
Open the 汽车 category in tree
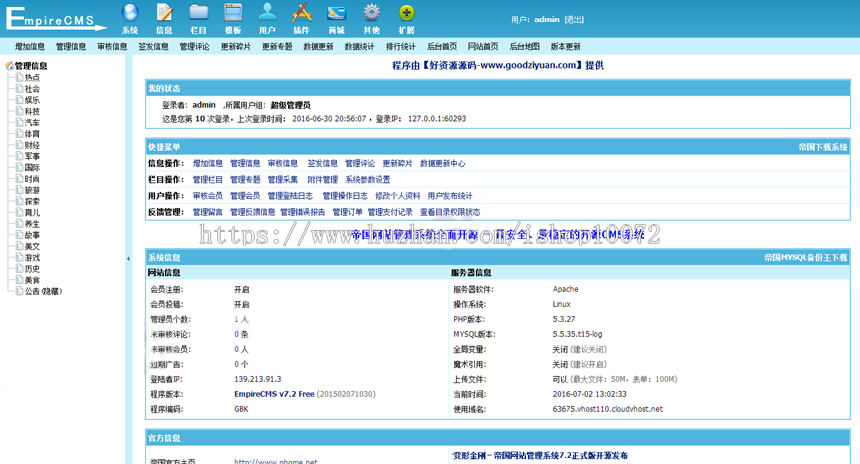click(32, 122)
